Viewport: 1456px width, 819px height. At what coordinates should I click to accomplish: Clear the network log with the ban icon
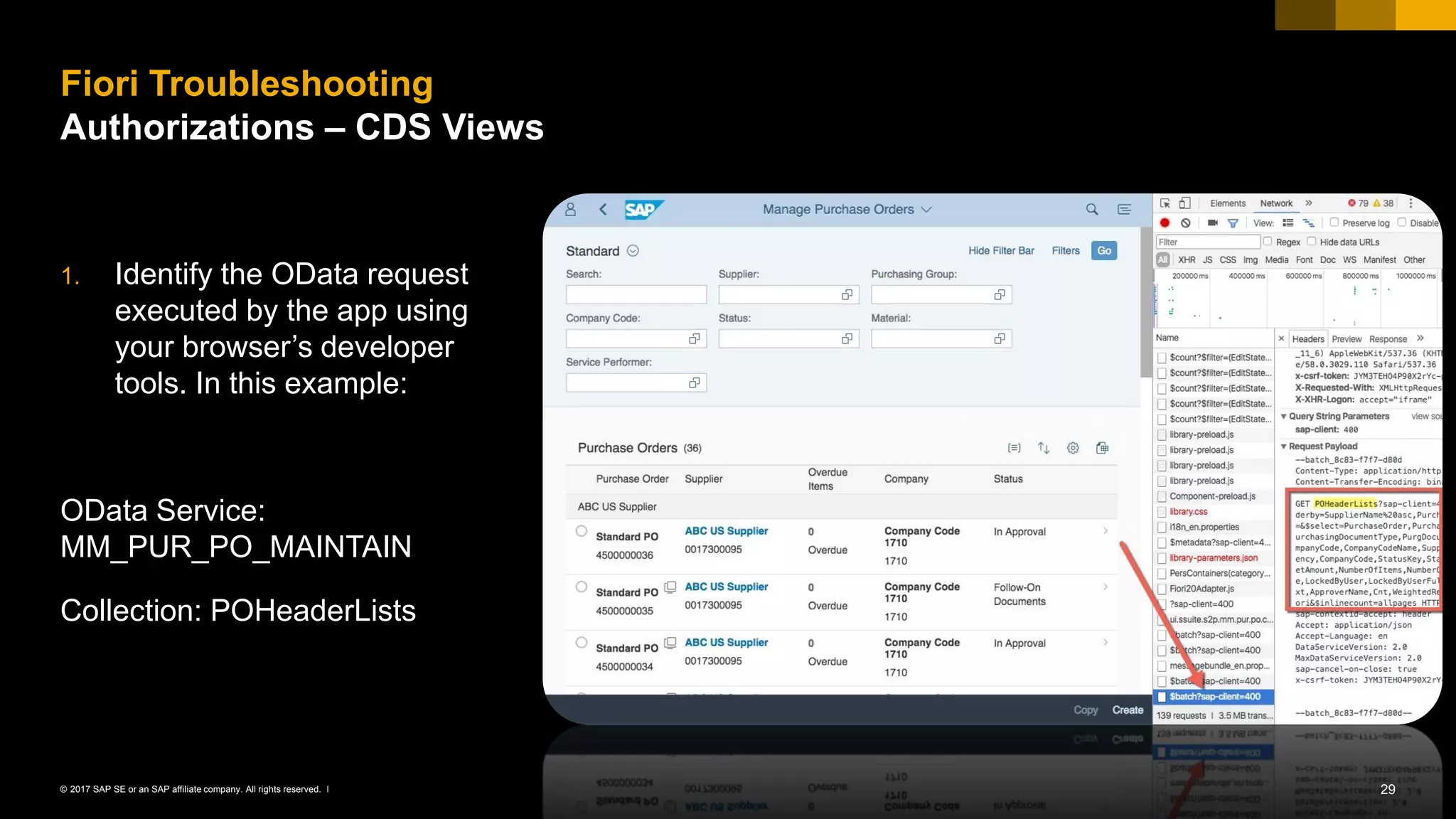coord(1185,223)
